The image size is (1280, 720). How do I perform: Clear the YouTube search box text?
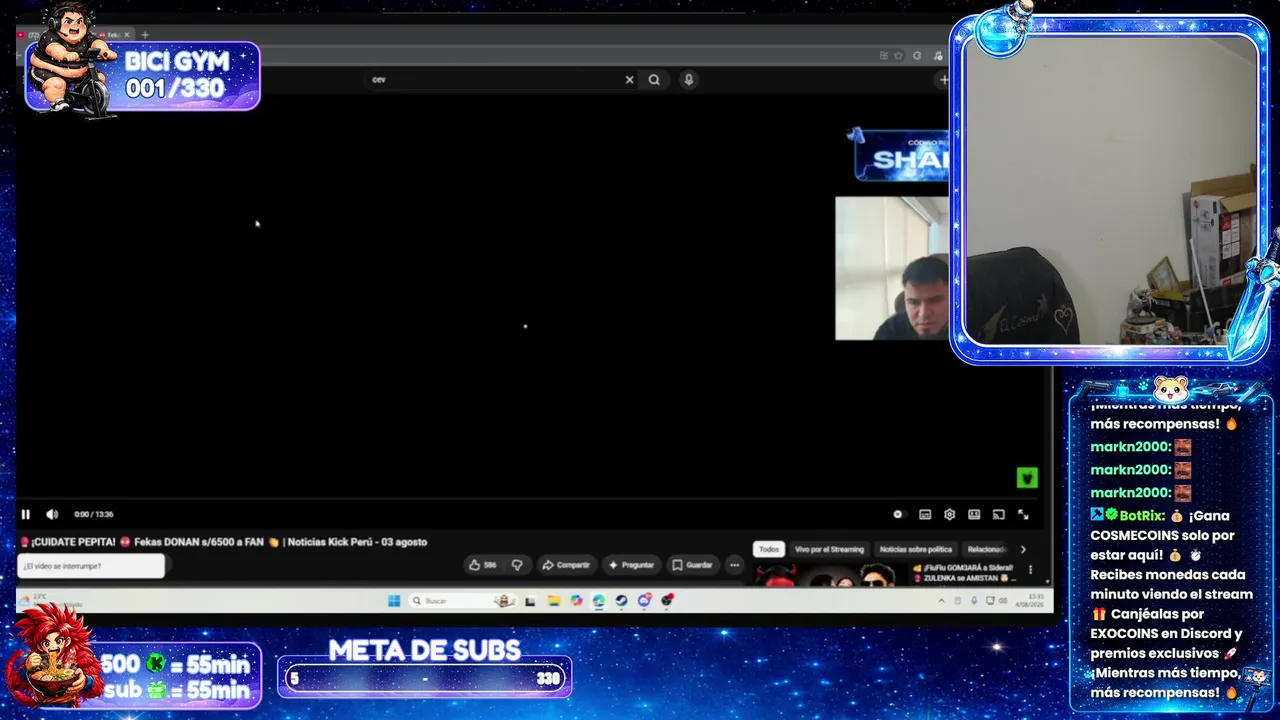click(629, 80)
